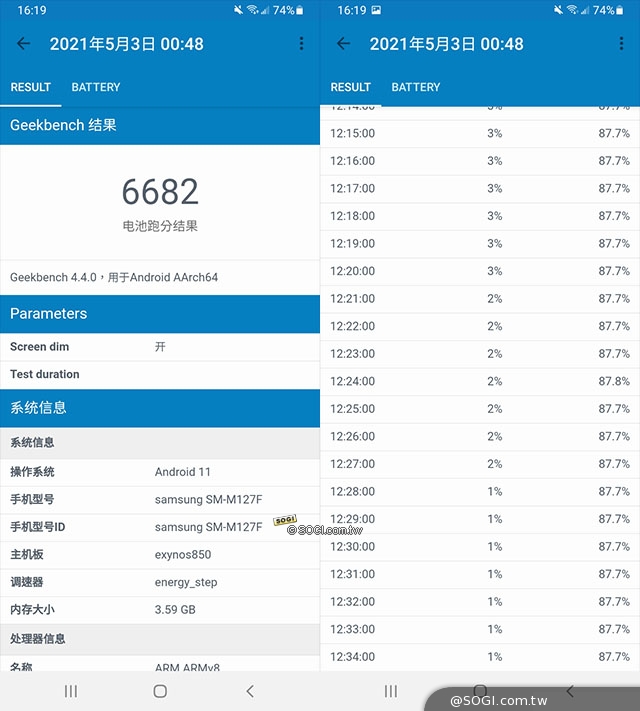Switch to BATTERY tab on left screen
The height and width of the screenshot is (711, 640).
pyautogui.click(x=96, y=87)
